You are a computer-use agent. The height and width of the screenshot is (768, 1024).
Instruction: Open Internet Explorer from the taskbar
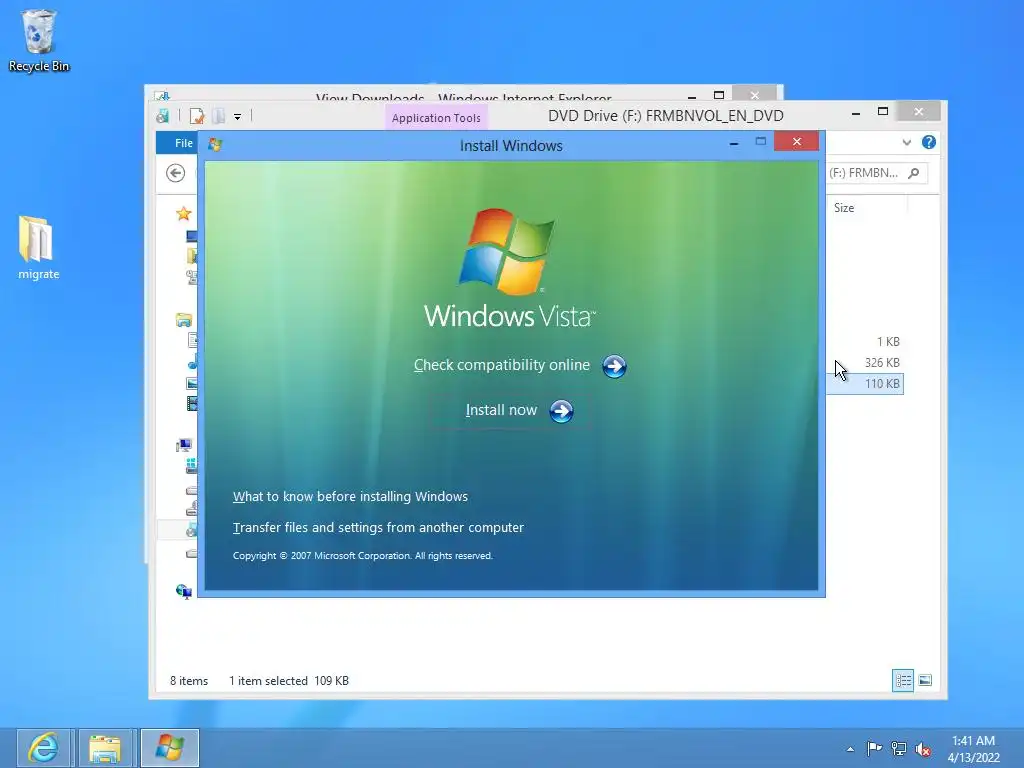(x=44, y=748)
